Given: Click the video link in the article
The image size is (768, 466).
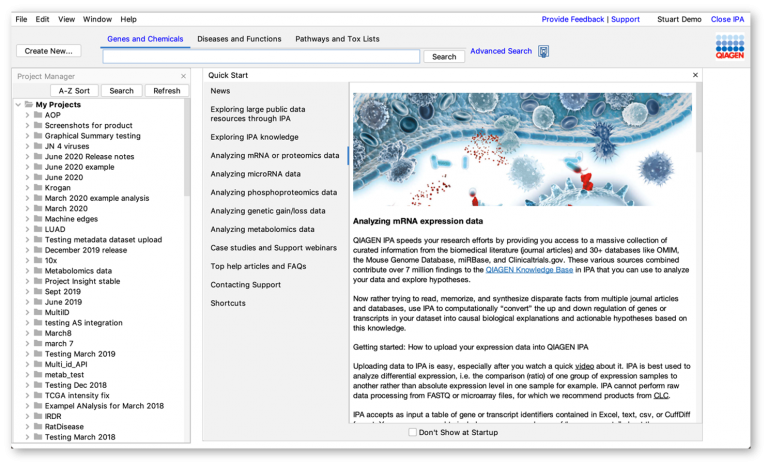Looking at the screenshot, I should pyautogui.click(x=584, y=366).
